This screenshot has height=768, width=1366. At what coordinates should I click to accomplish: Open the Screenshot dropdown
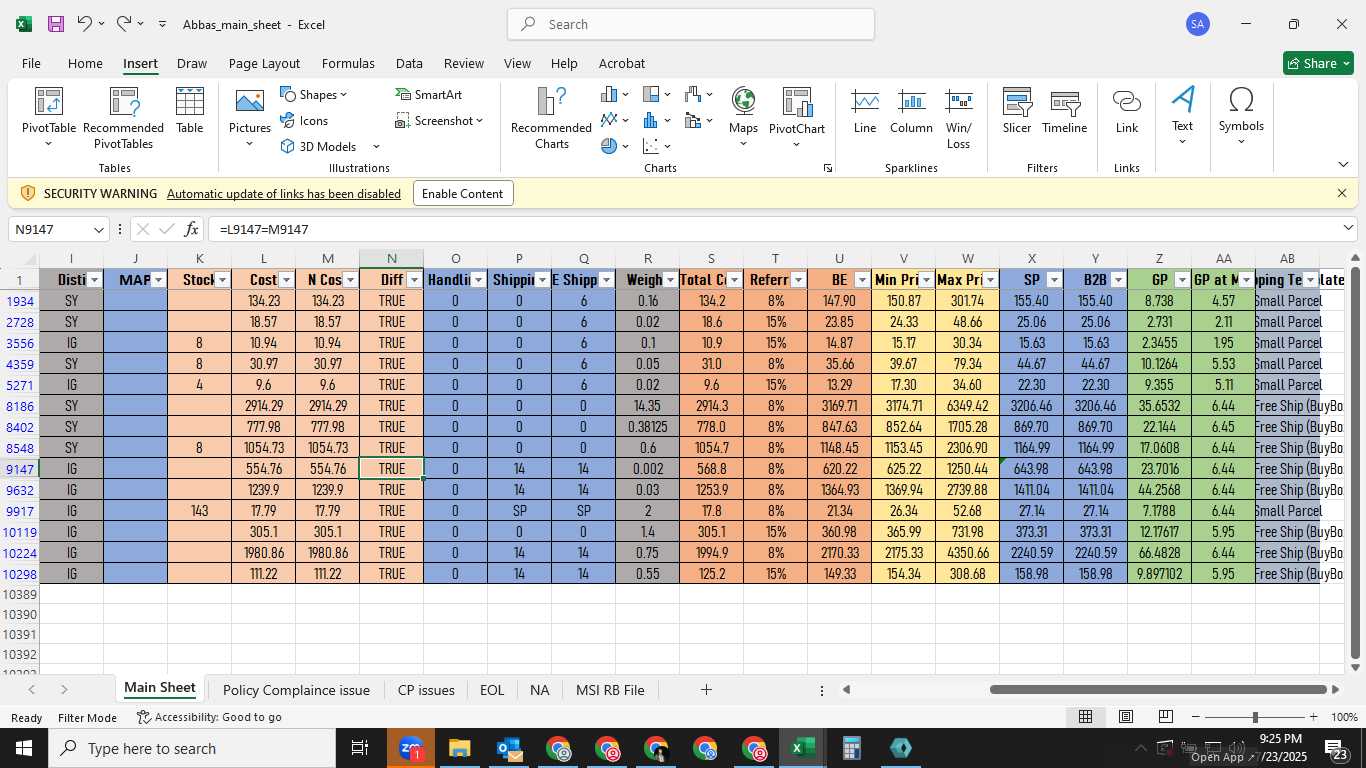click(x=439, y=120)
